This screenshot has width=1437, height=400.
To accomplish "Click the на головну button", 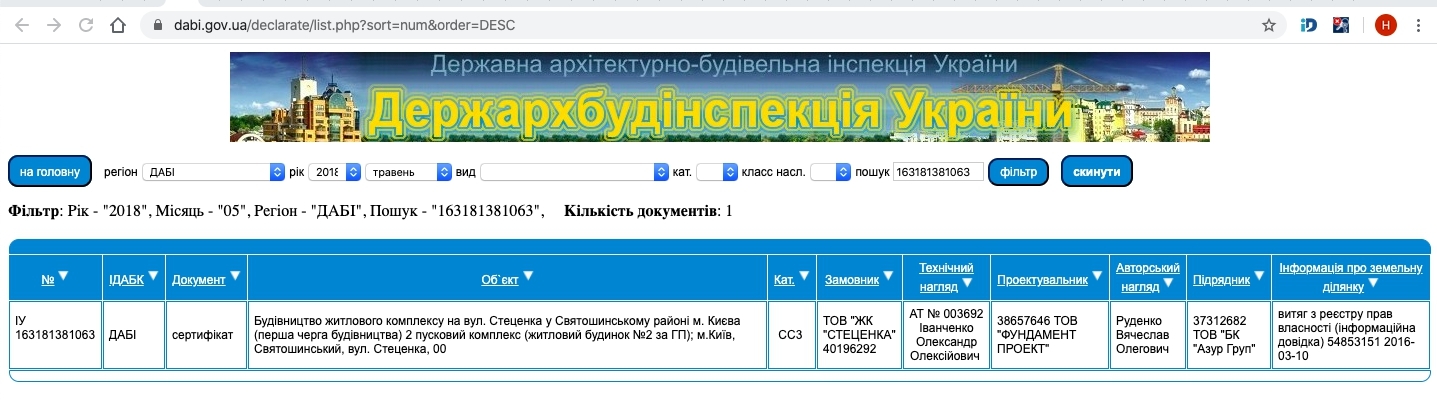I will 50,171.
